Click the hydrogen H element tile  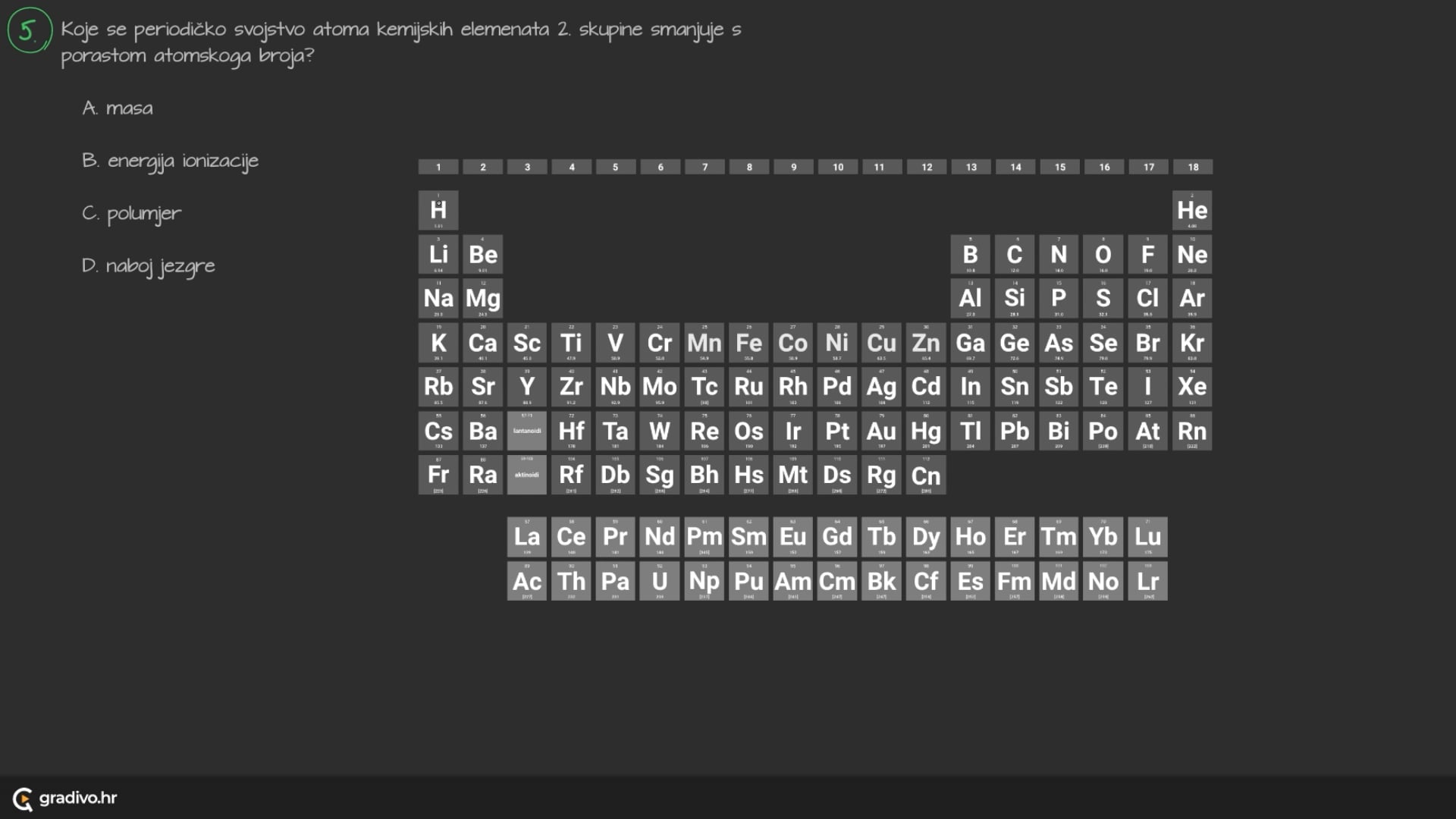pyautogui.click(x=438, y=210)
